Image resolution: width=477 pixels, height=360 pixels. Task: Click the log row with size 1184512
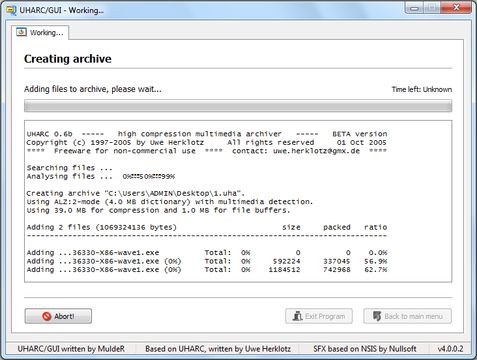tap(207, 270)
